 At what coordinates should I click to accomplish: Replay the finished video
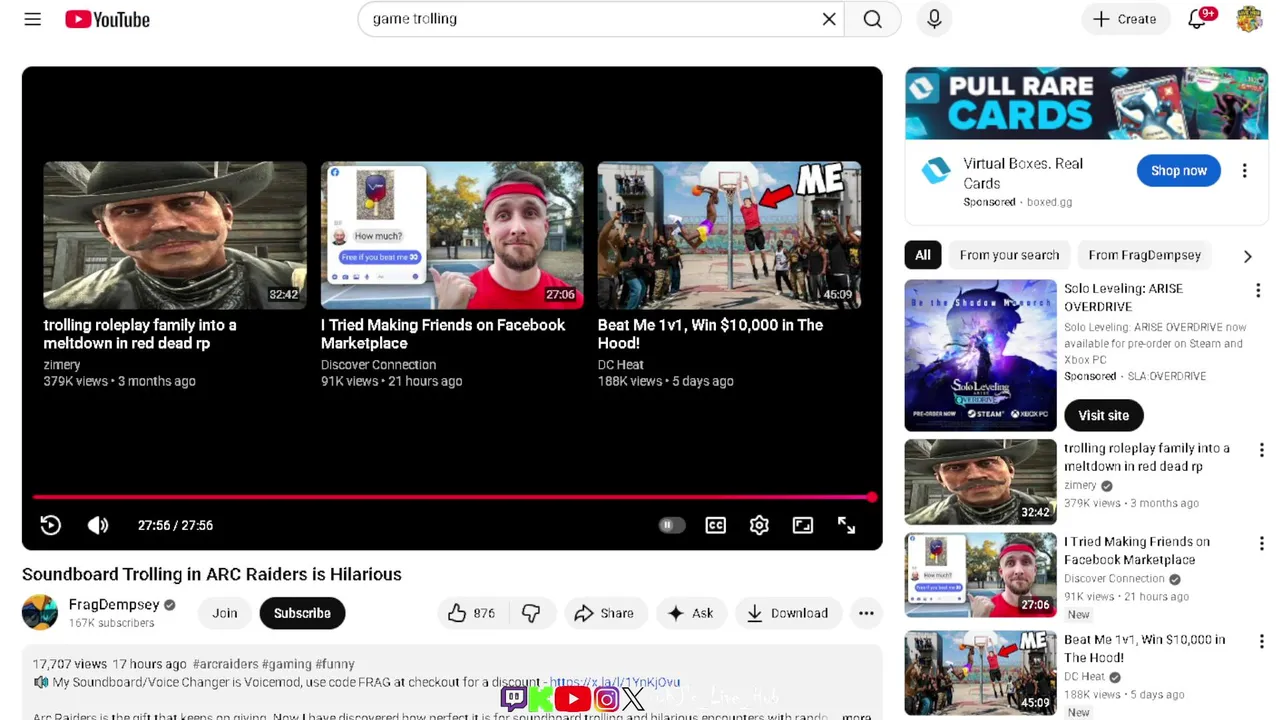point(50,525)
